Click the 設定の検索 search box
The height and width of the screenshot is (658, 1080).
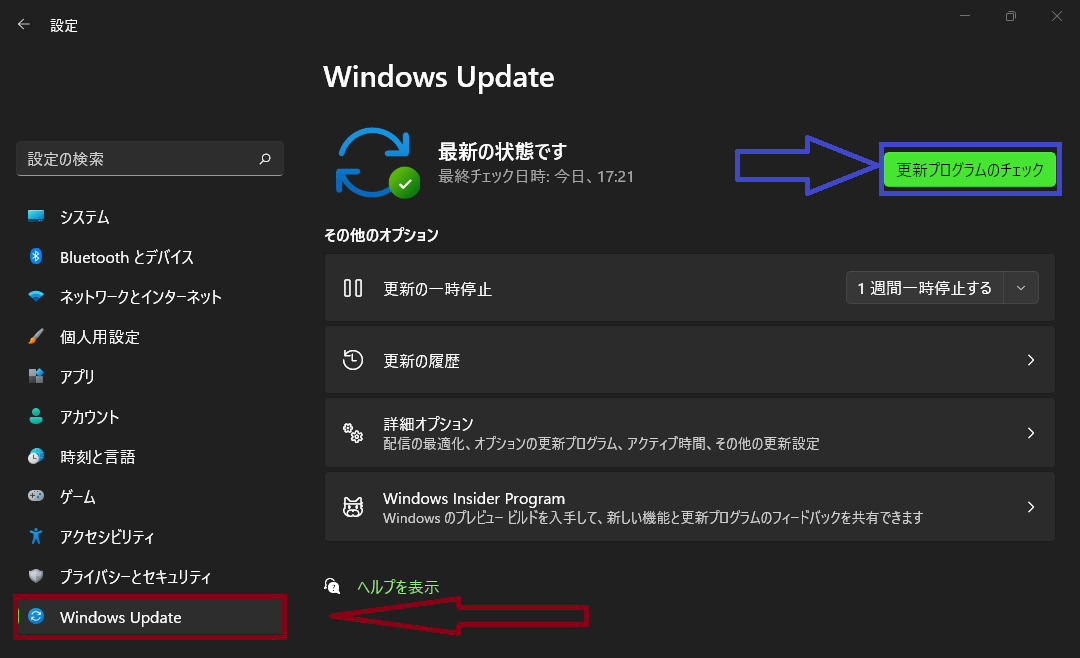[x=149, y=159]
